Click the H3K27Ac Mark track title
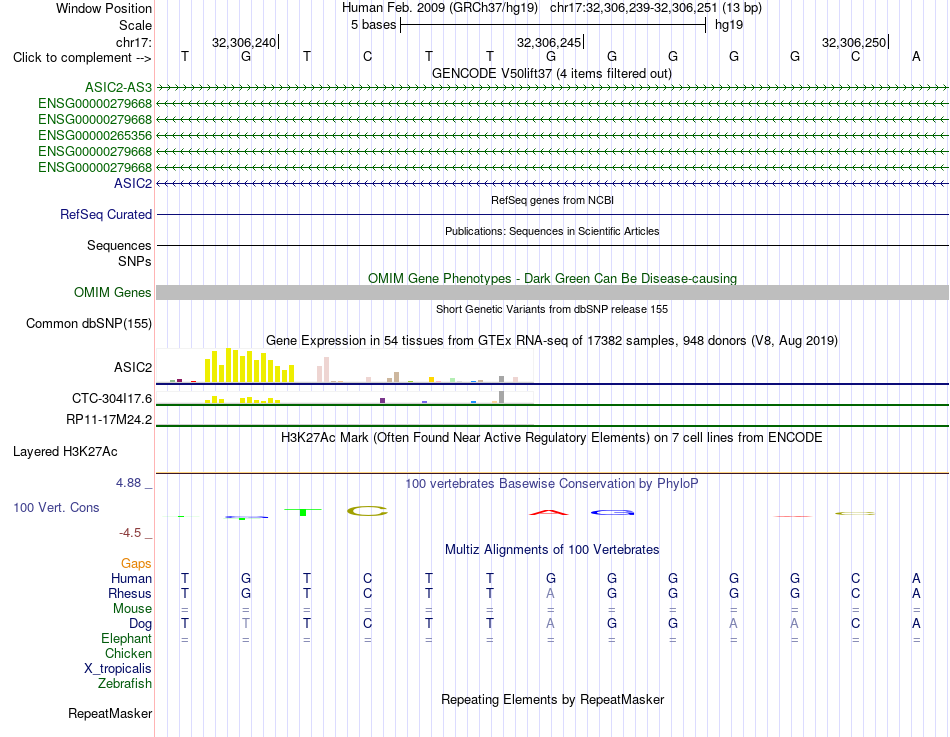The width and height of the screenshot is (950, 737). tap(552, 438)
